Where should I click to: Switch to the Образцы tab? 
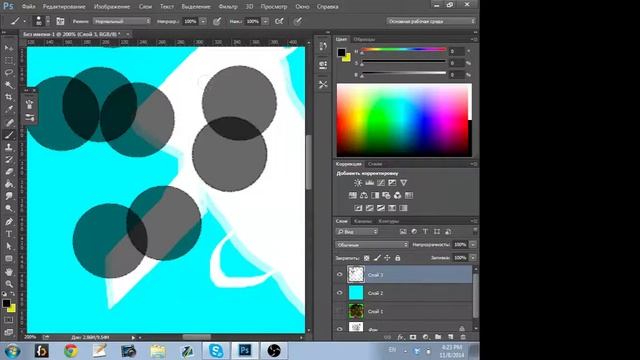[x=364, y=40]
